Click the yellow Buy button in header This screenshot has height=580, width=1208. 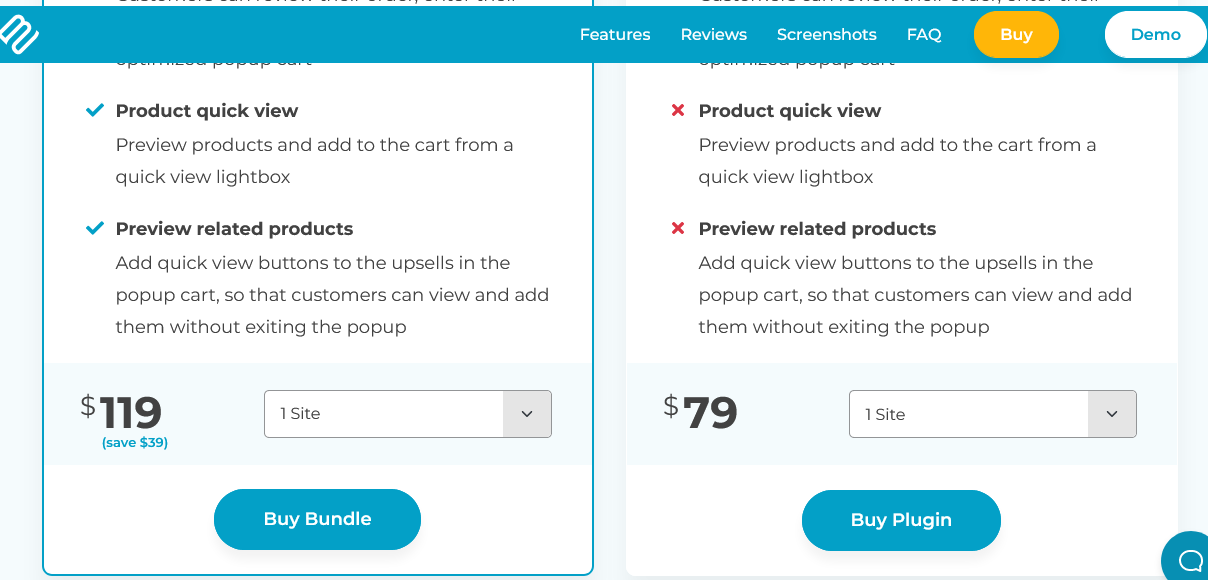pyautogui.click(x=1016, y=35)
